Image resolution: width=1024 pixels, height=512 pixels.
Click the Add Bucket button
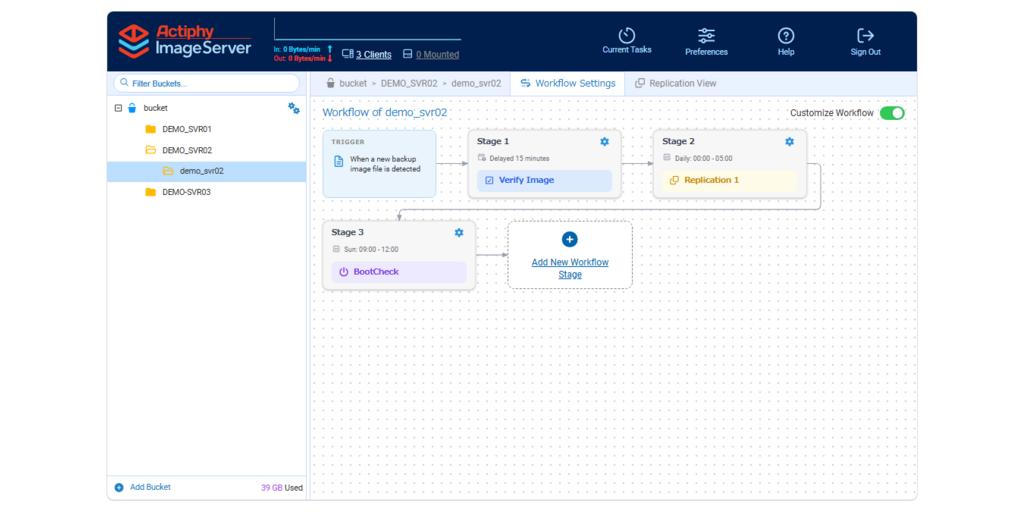tap(143, 487)
